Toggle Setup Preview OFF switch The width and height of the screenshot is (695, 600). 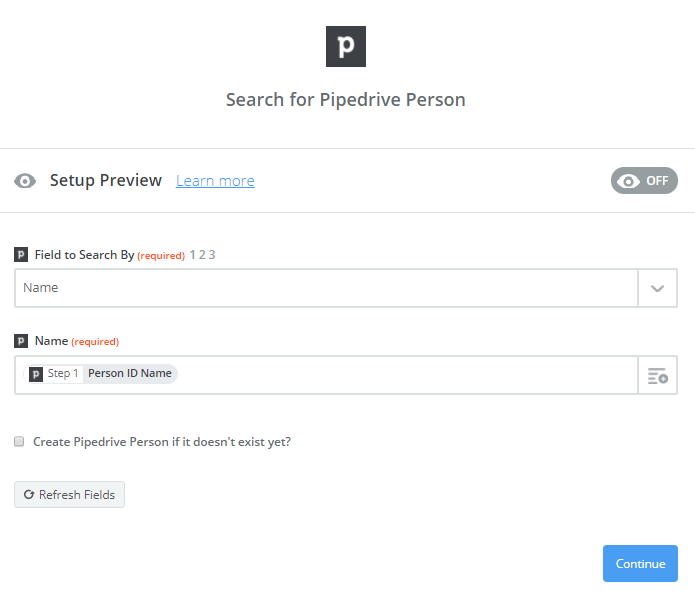tap(644, 180)
